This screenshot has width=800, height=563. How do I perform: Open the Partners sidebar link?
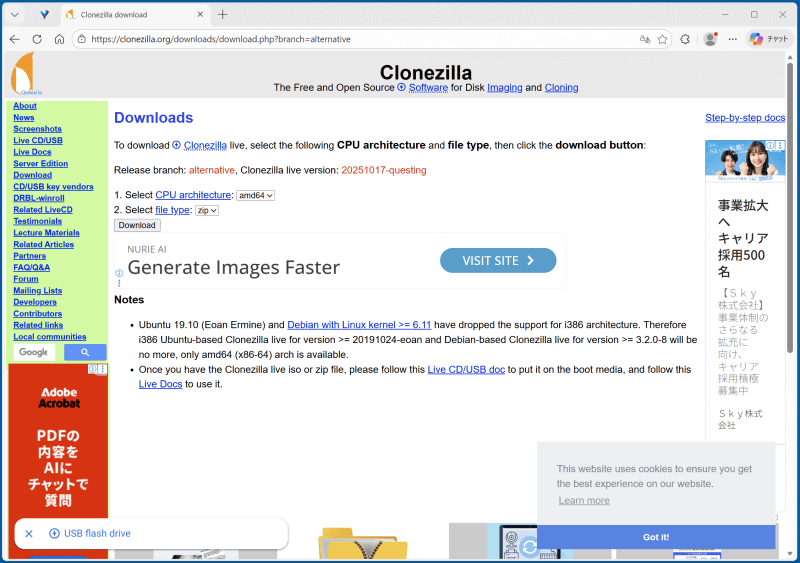[x=30, y=256]
